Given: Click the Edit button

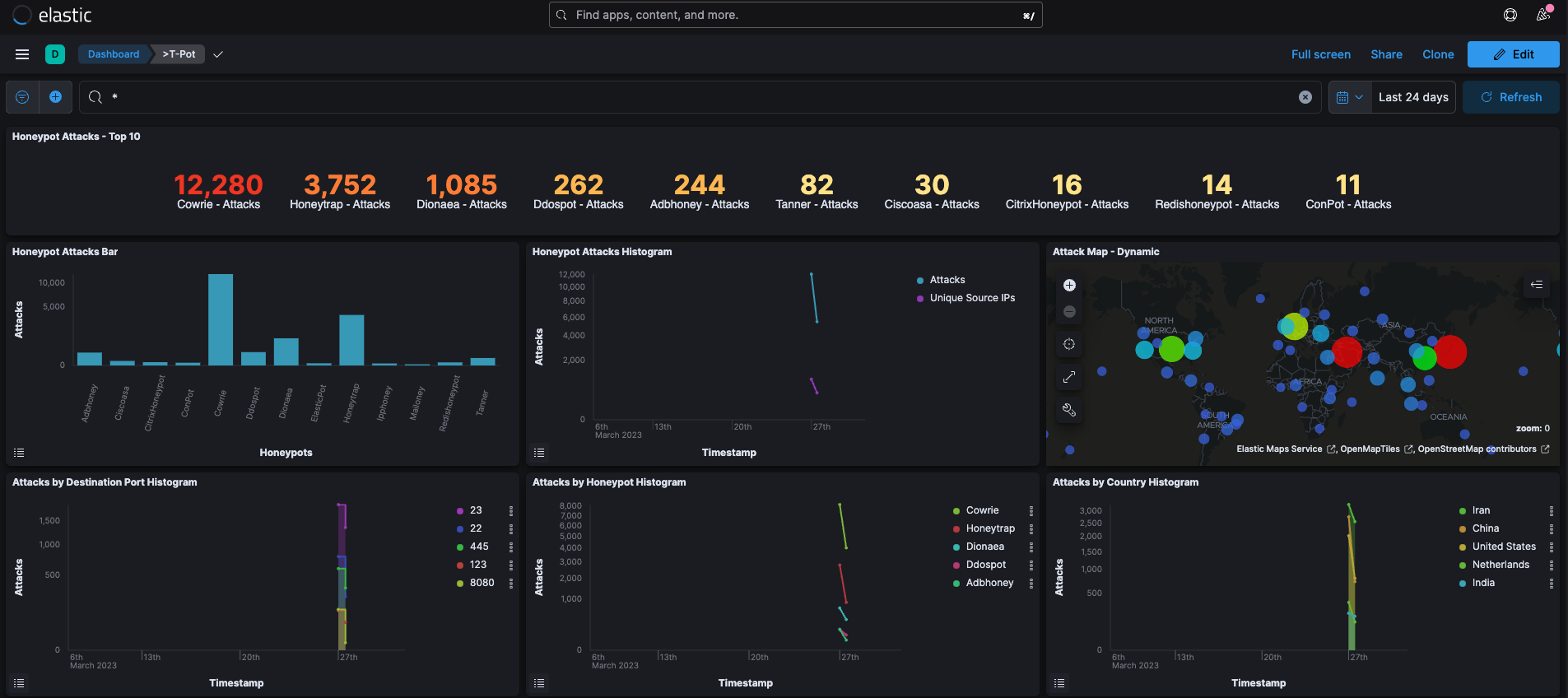Looking at the screenshot, I should tap(1513, 54).
